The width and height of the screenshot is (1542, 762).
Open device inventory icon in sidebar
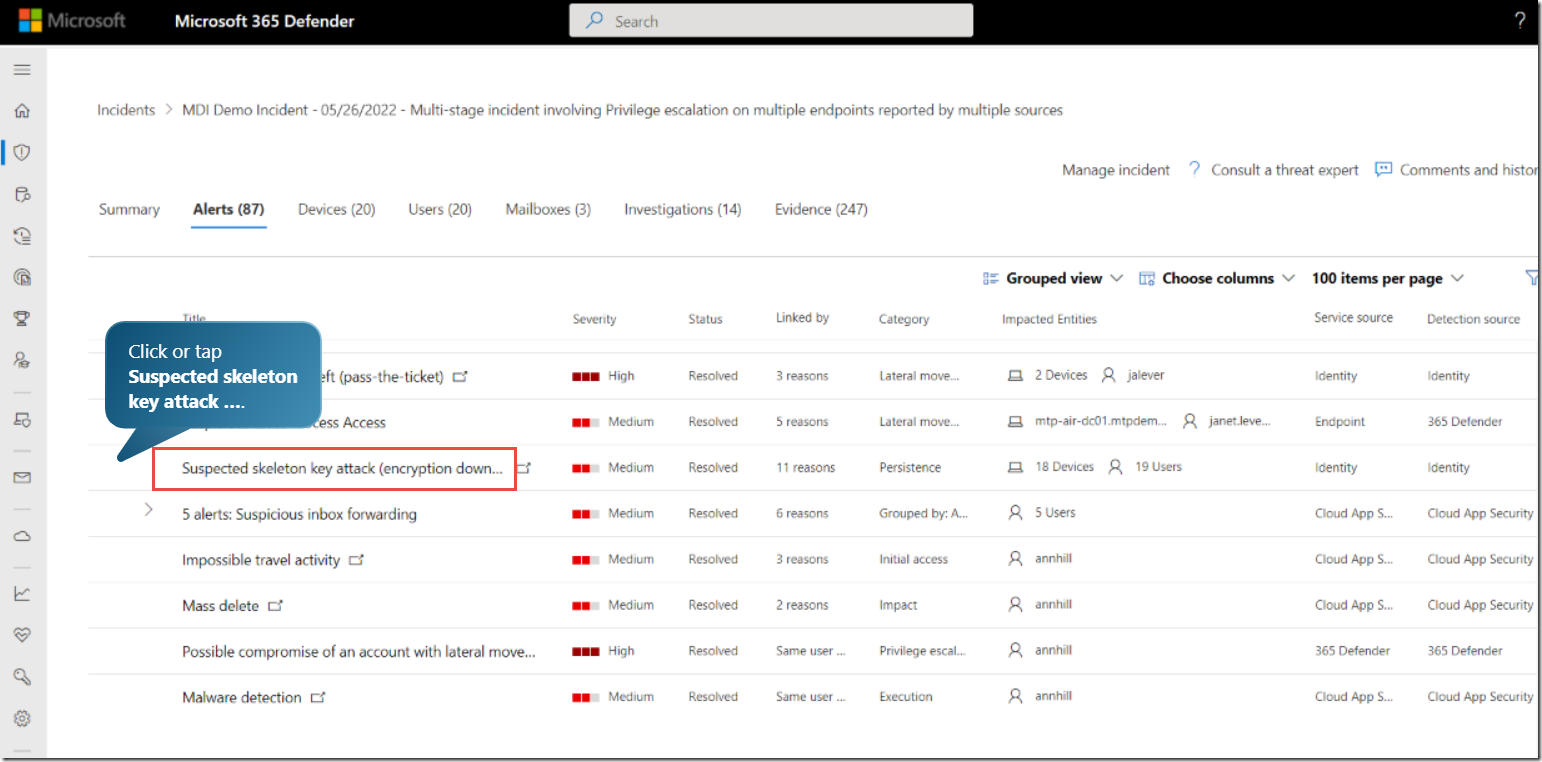(22, 420)
